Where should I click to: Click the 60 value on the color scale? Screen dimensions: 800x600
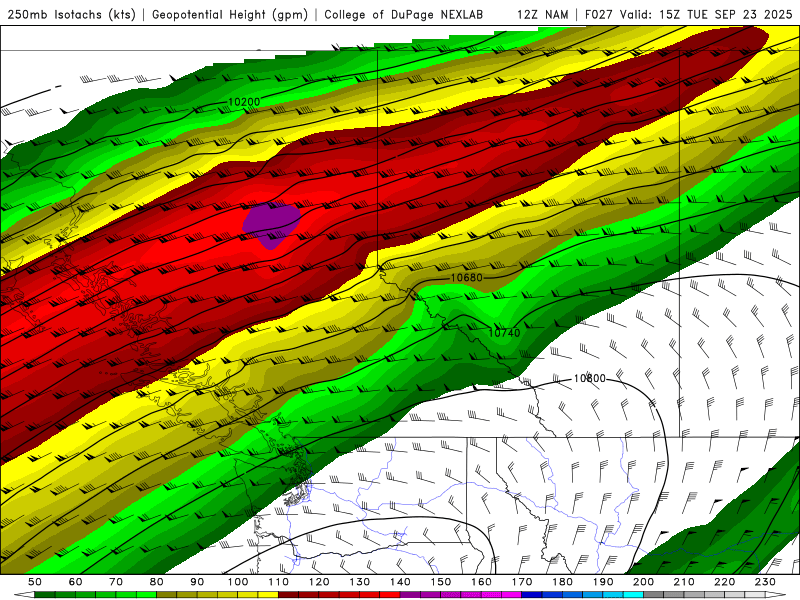pos(76,582)
